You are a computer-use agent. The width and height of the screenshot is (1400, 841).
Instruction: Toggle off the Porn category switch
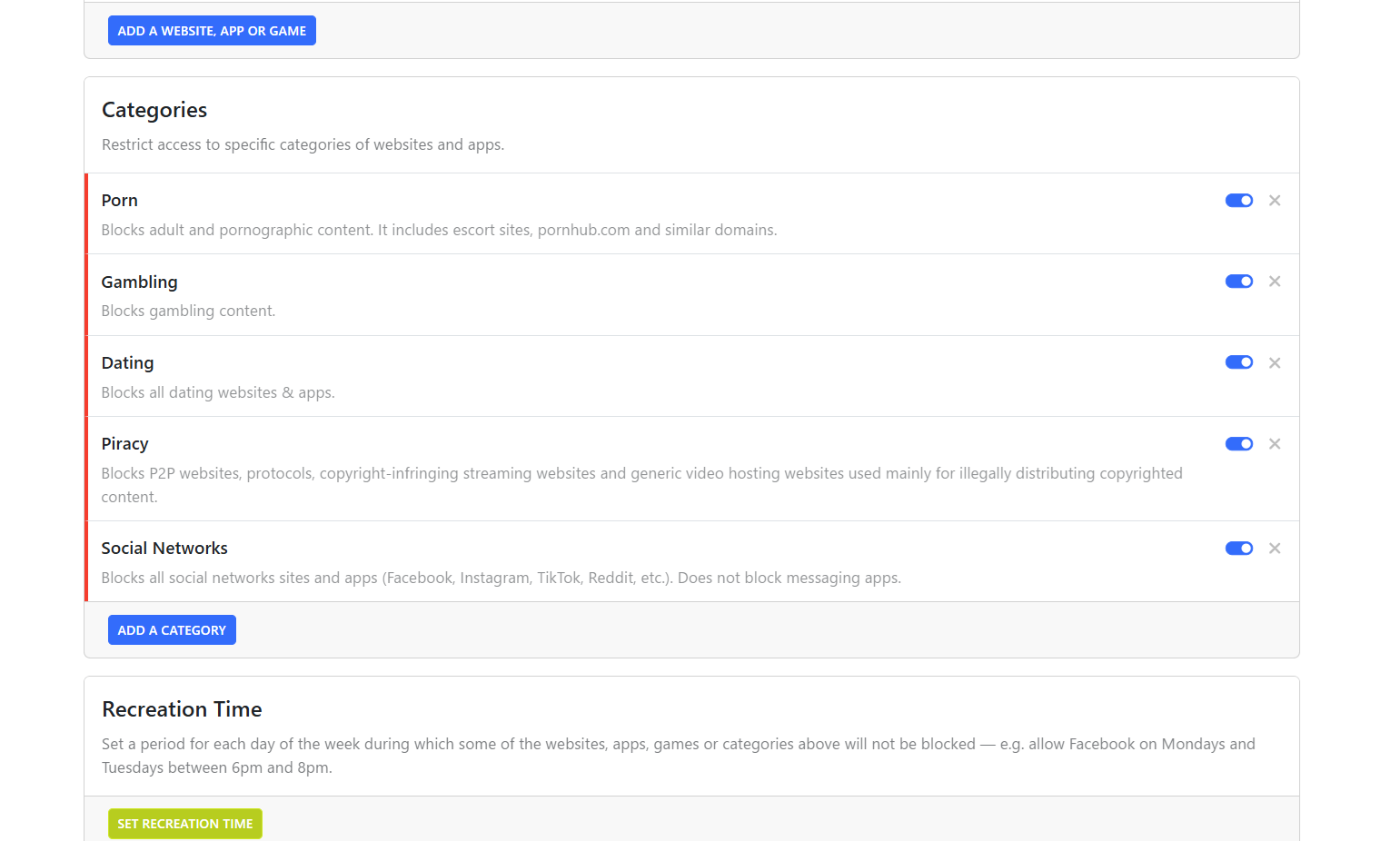(1238, 201)
